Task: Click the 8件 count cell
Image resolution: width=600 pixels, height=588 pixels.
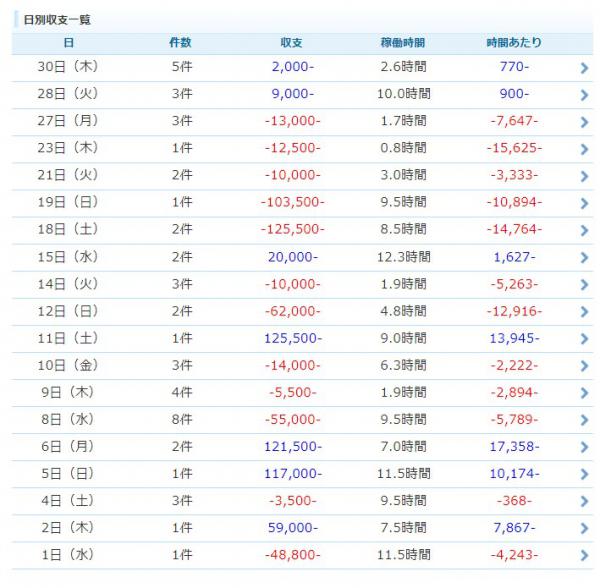Action: pyautogui.click(x=182, y=420)
